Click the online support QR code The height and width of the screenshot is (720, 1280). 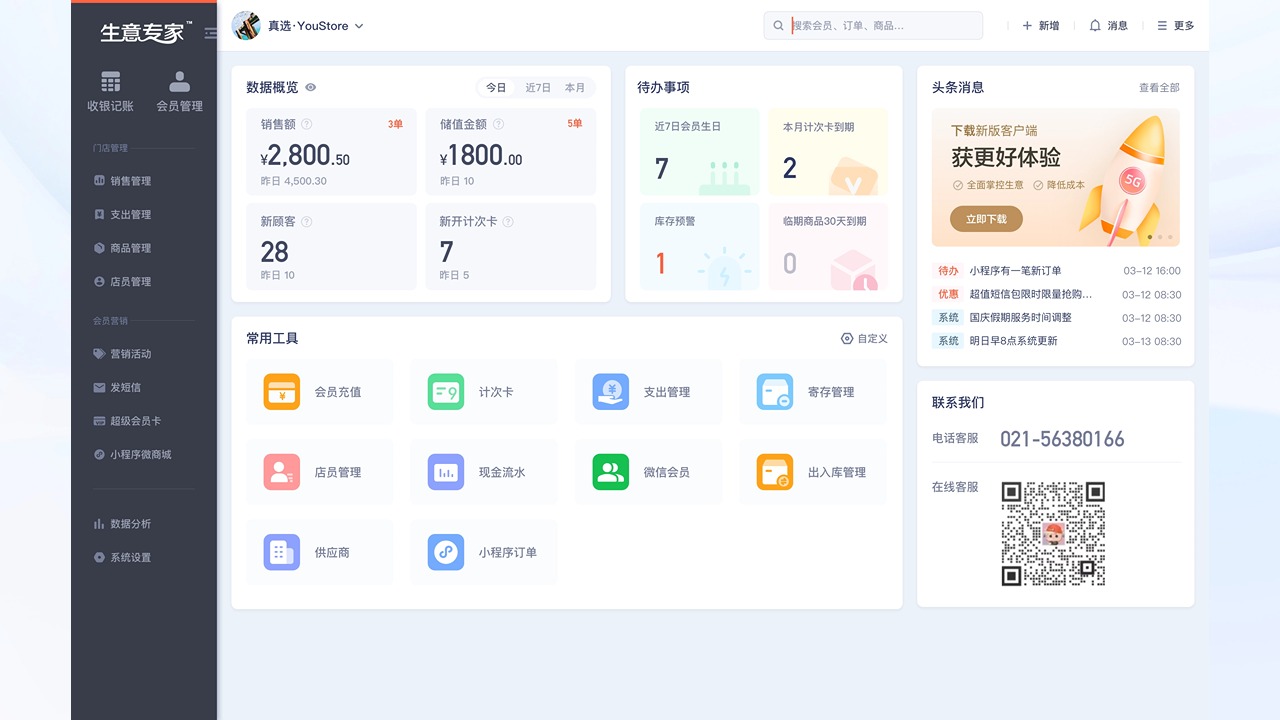[x=1053, y=534]
